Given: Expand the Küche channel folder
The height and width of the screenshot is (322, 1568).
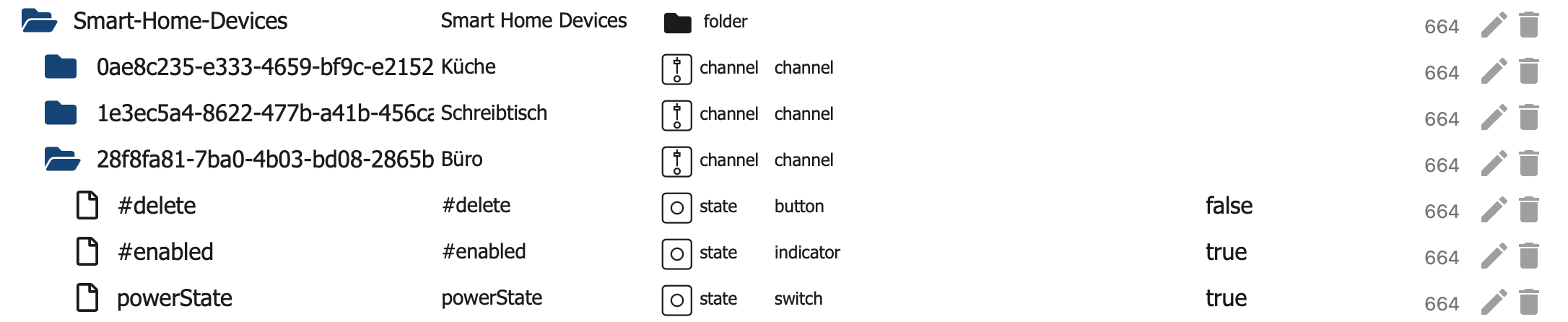Looking at the screenshot, I should tap(61, 67).
